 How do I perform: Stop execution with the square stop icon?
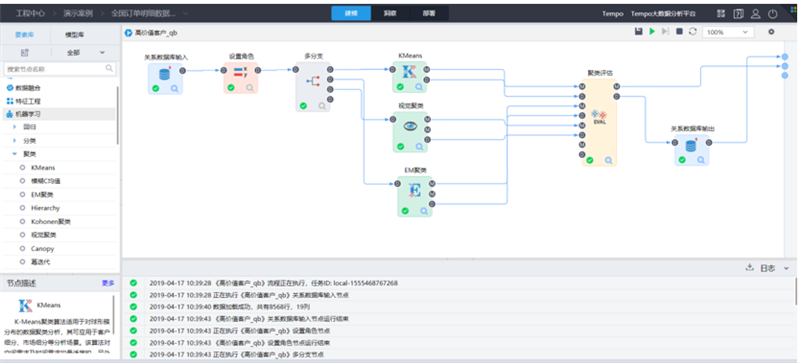click(x=679, y=32)
